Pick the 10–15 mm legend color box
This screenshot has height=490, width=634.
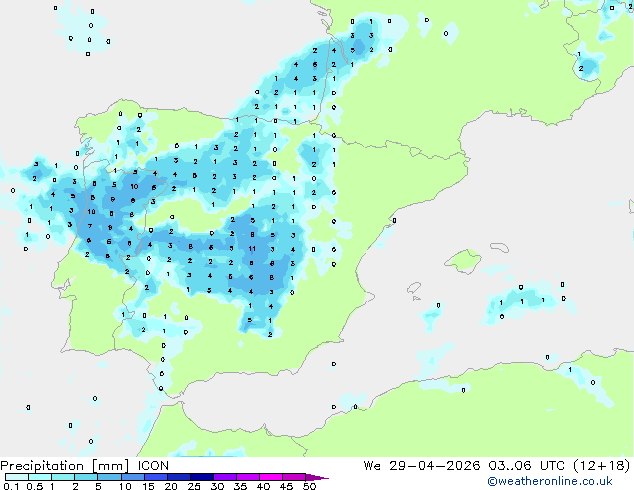coord(132,477)
